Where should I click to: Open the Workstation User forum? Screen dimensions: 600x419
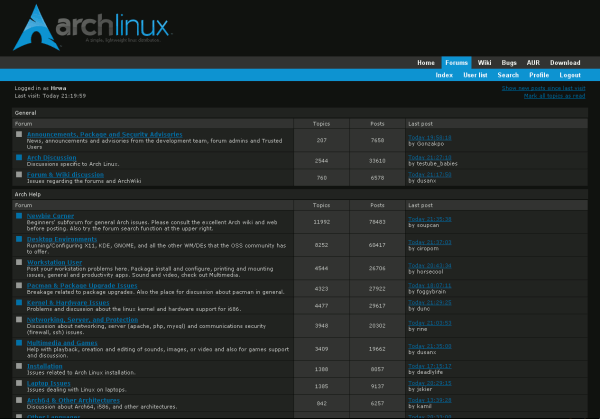tap(54, 262)
